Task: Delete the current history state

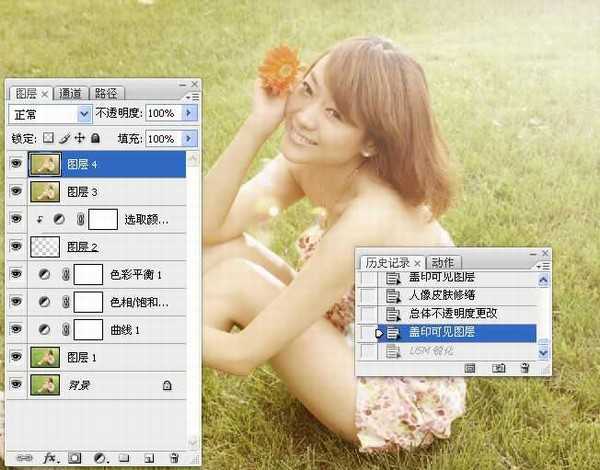Action: click(525, 368)
